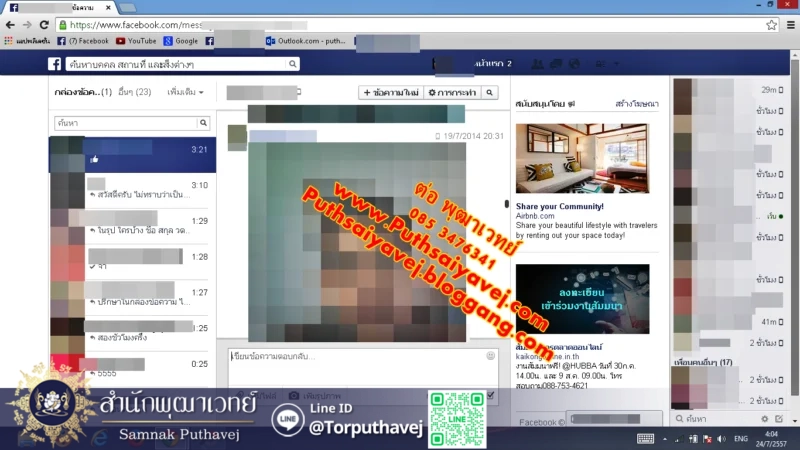Switch input language via ENG indicator
This screenshot has height=450, width=800.
[x=741, y=439]
